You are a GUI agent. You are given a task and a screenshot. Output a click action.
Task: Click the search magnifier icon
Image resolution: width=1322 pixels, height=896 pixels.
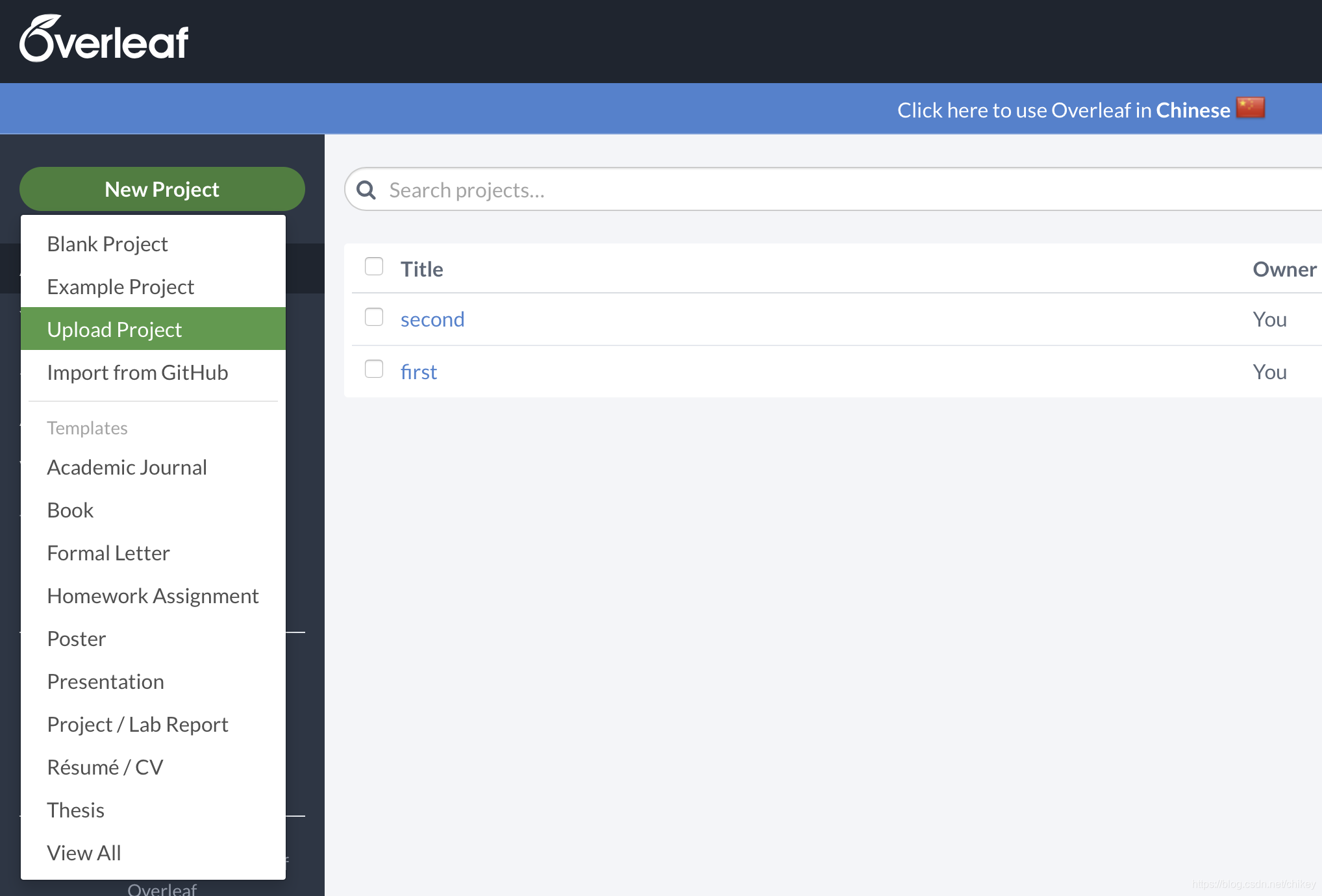tap(367, 190)
